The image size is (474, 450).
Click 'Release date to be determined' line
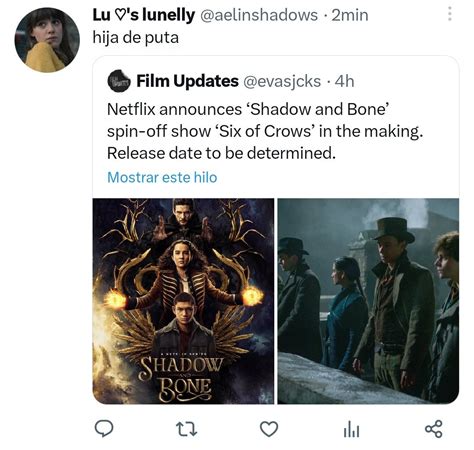[221, 153]
